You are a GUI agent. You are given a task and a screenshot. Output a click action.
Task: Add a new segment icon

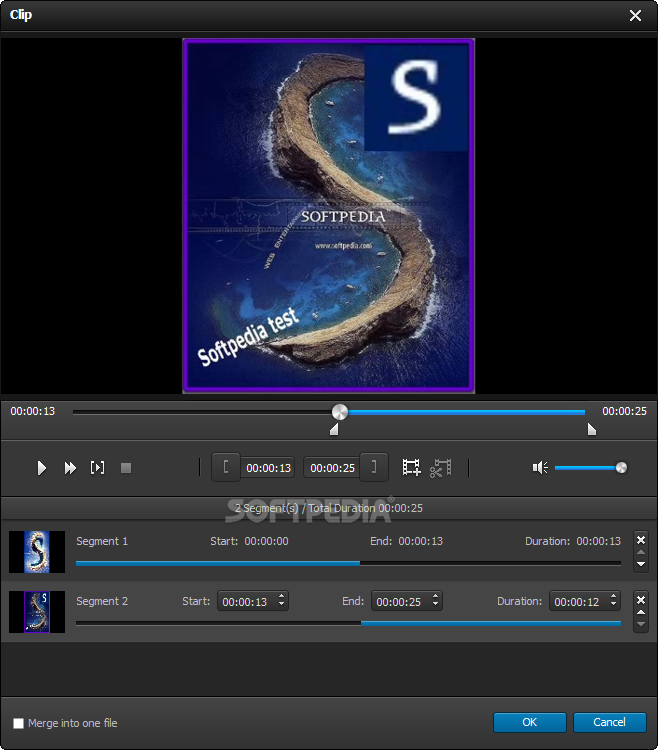click(411, 467)
